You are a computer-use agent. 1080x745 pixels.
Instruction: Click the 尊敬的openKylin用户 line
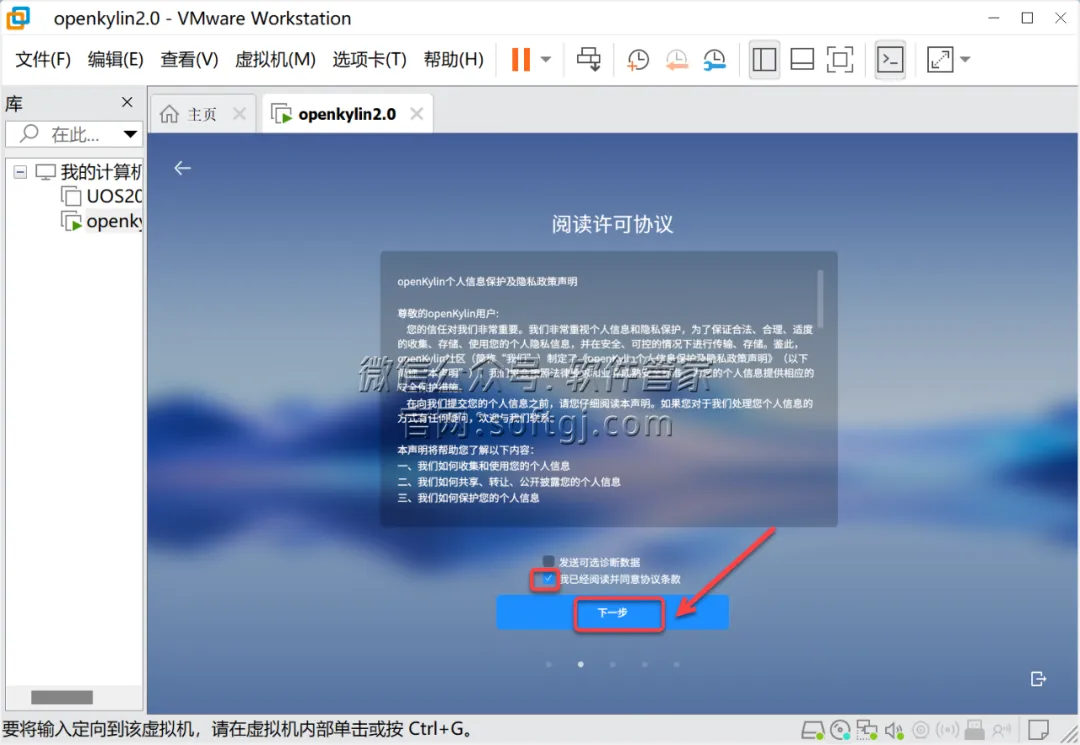[448, 313]
